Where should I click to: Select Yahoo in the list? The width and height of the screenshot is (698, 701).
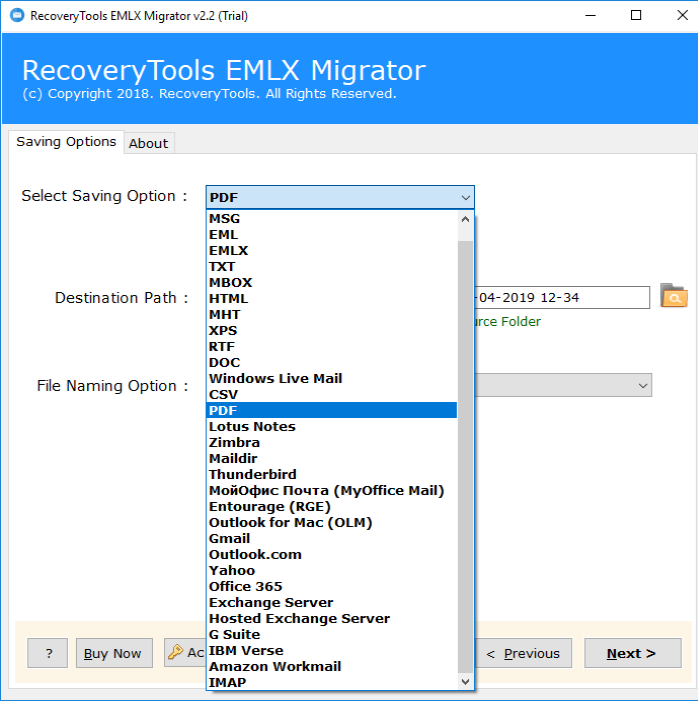point(331,570)
